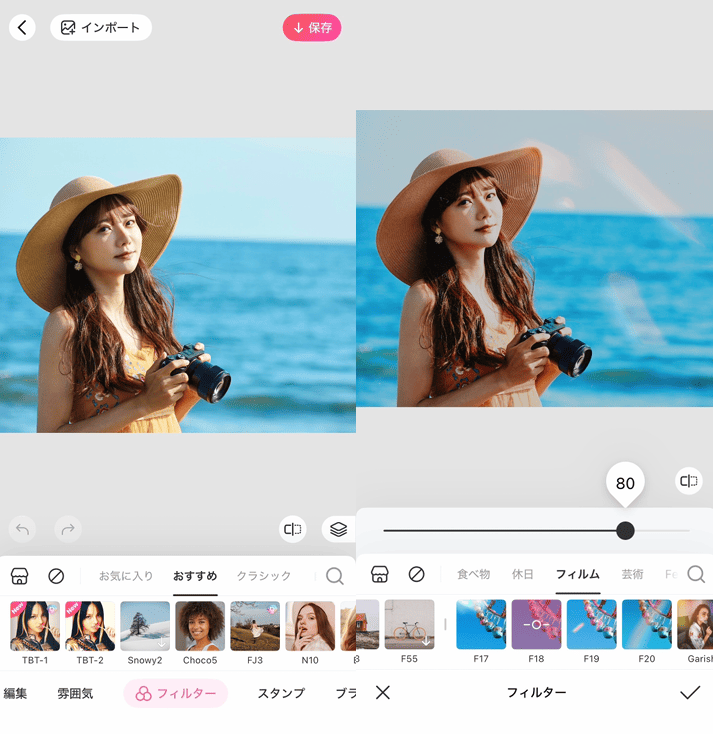Search filters with magnifier in left screen
Screen dimensions: 713x734
coord(335,576)
